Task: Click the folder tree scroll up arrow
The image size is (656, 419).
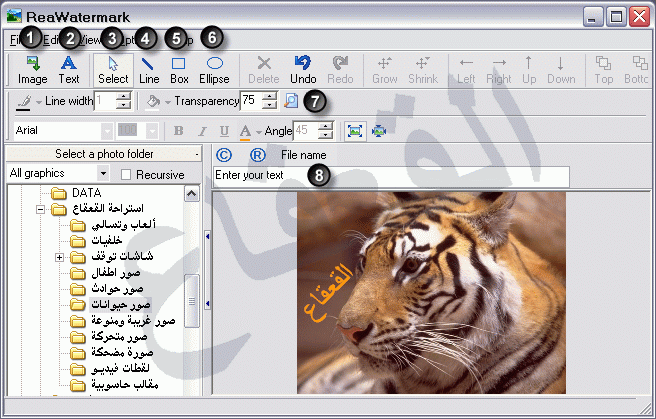Action: 192,194
